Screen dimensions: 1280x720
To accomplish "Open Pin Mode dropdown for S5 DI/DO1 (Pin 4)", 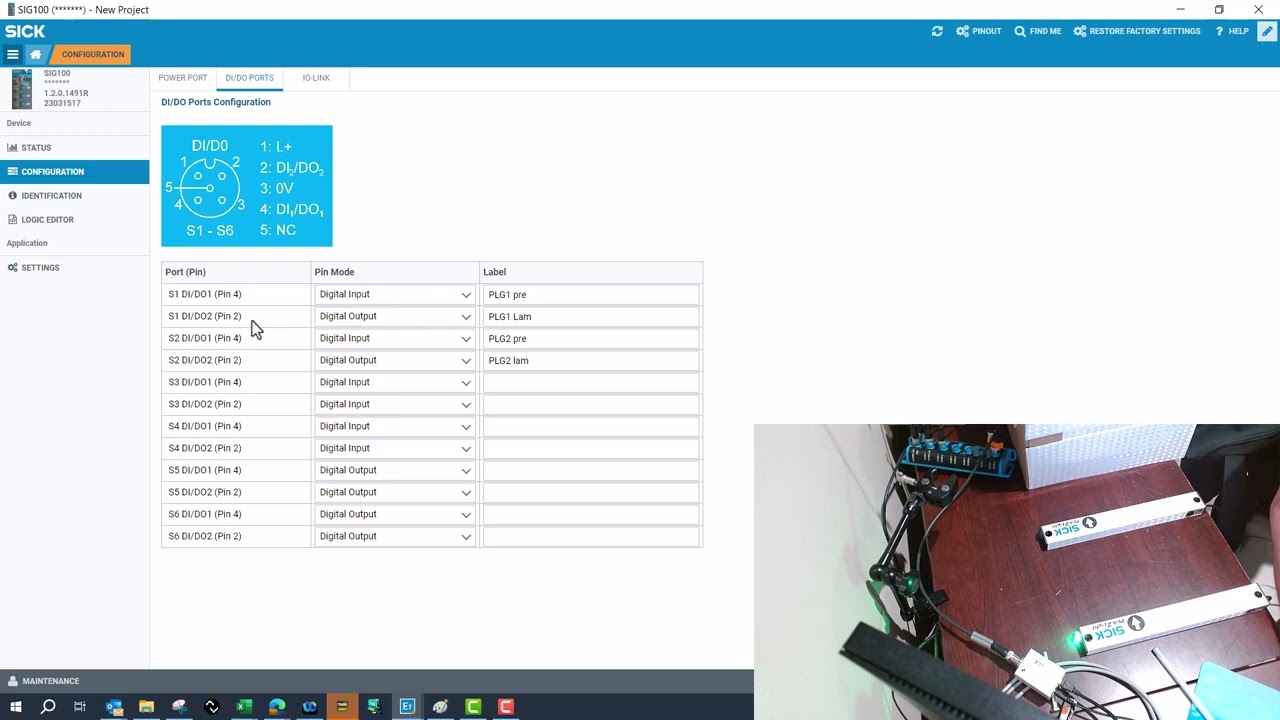I will pos(394,470).
